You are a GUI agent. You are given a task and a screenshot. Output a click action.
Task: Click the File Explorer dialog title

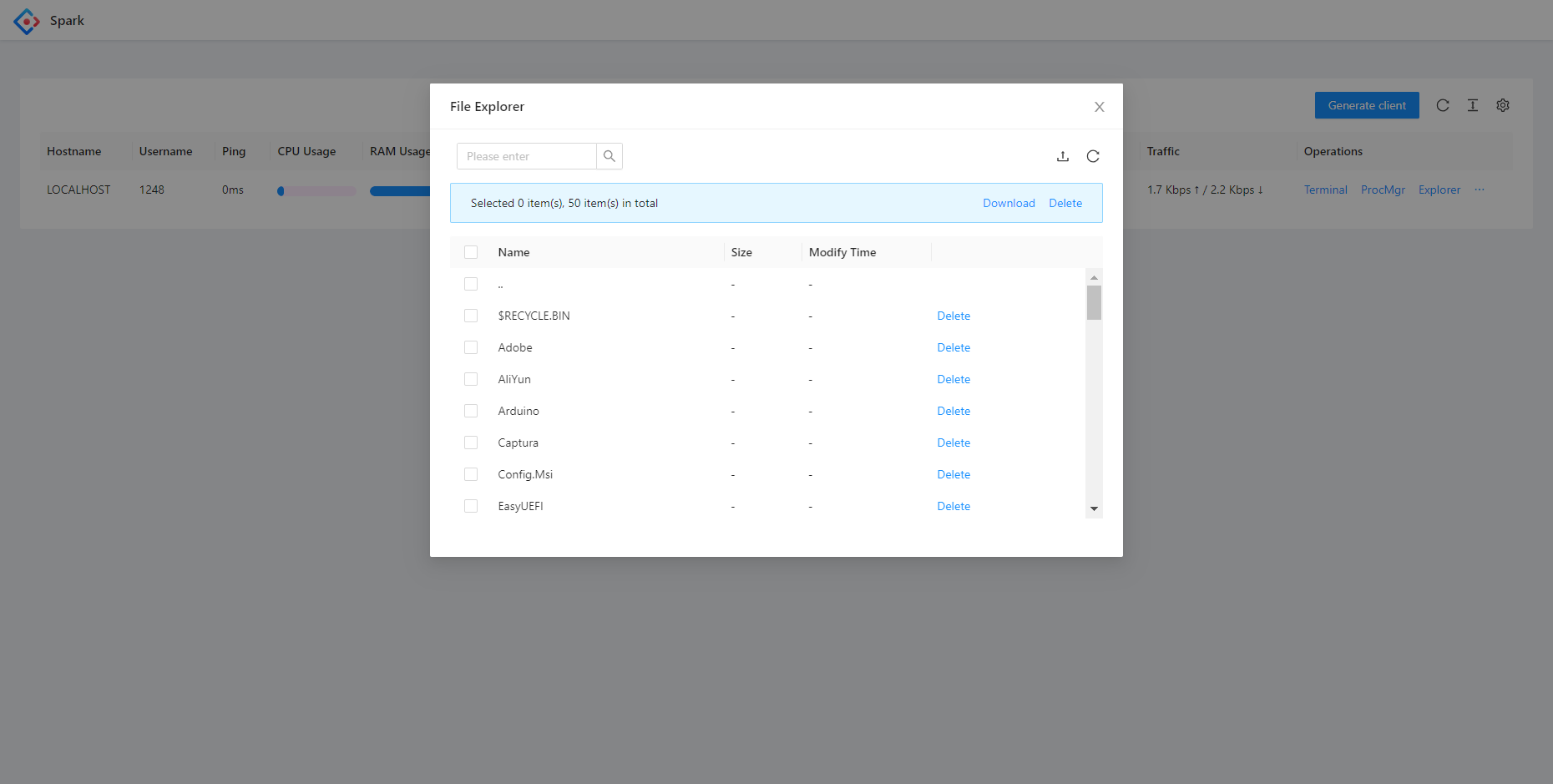487,106
